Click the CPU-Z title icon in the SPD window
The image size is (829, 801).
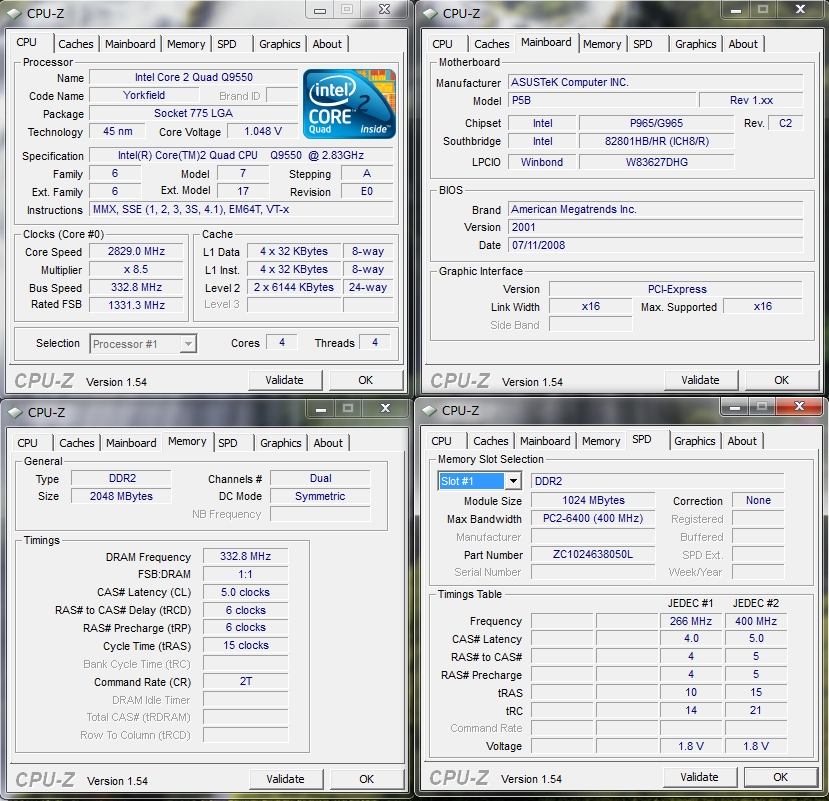(x=429, y=410)
